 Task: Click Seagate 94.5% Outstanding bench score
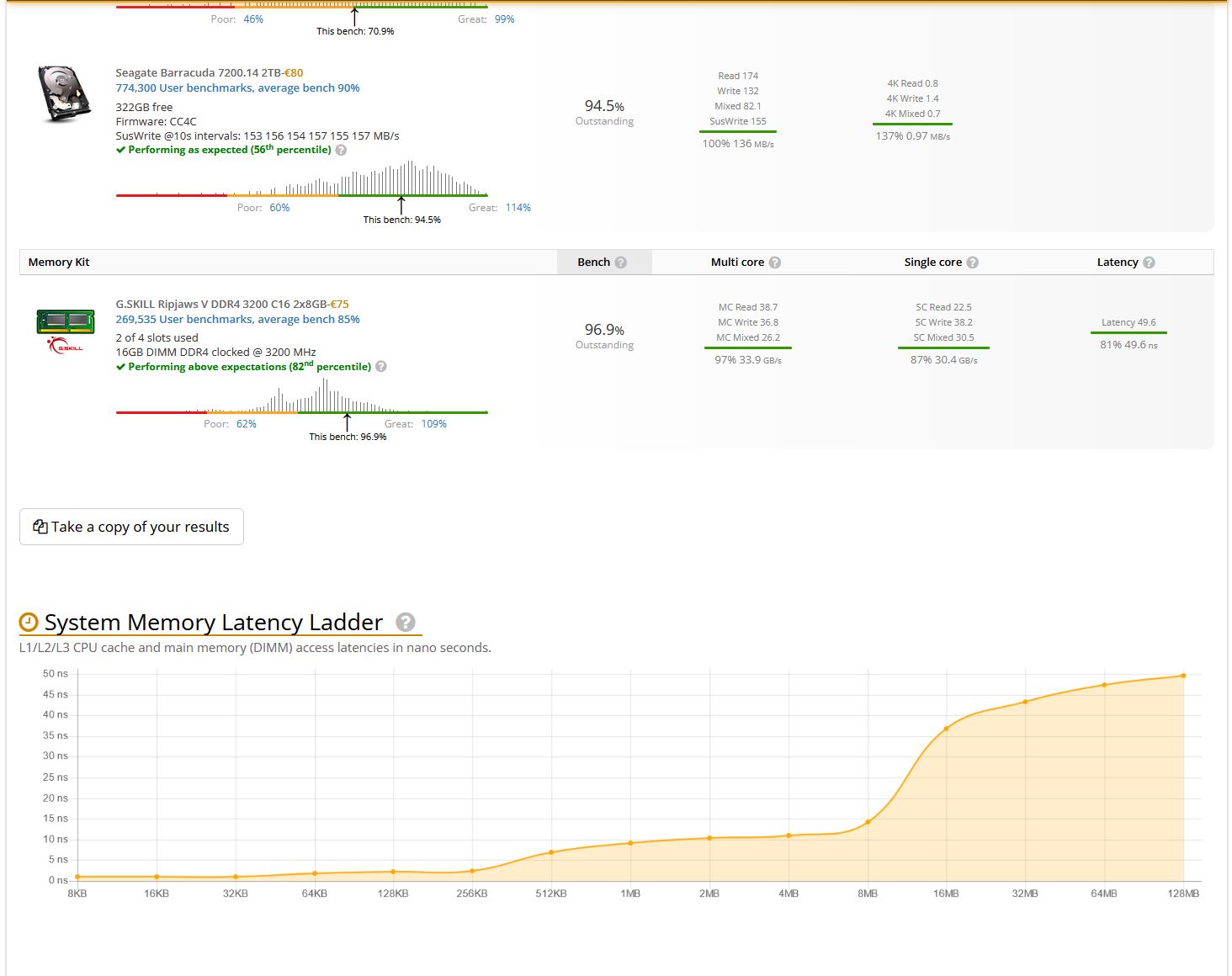(x=604, y=112)
